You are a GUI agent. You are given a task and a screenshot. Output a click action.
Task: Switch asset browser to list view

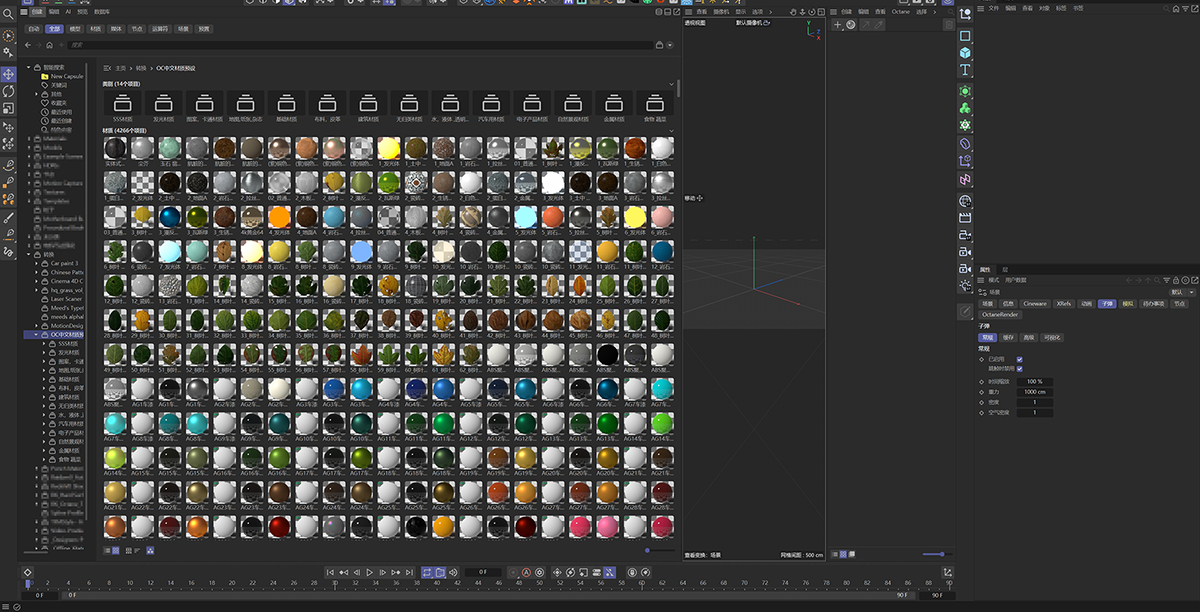click(107, 550)
